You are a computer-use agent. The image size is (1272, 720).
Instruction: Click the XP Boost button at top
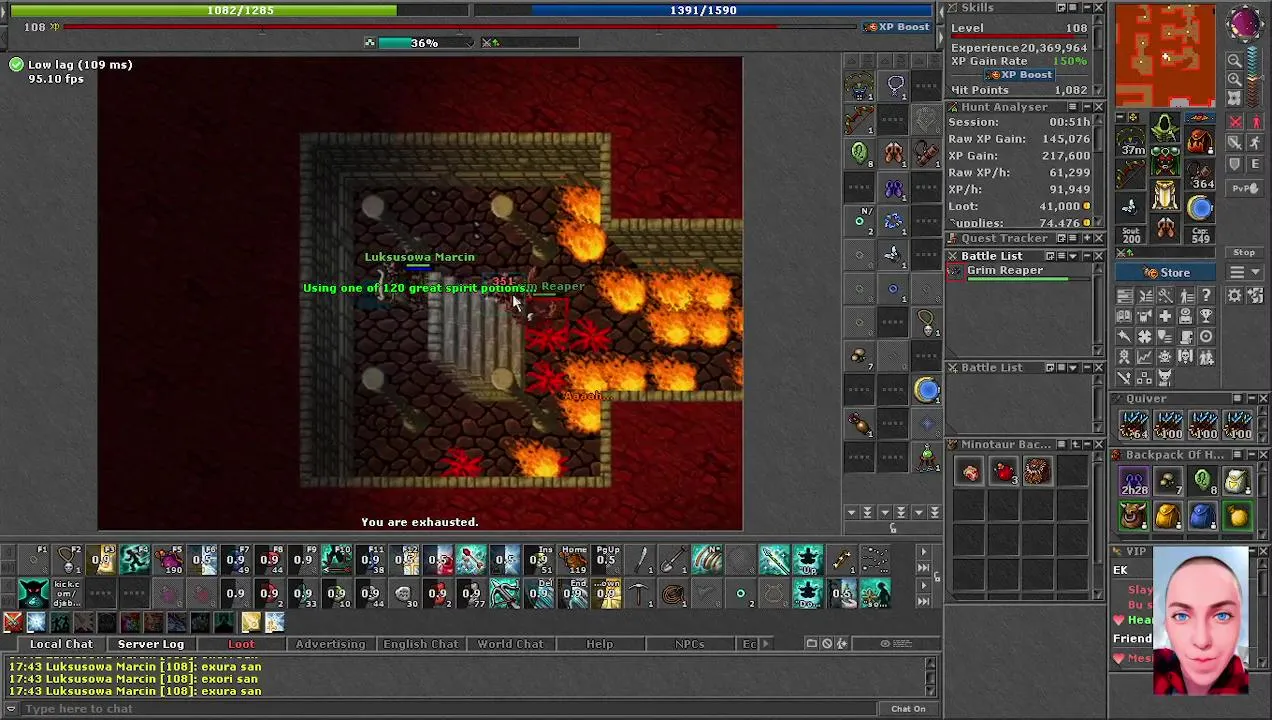coord(897,27)
